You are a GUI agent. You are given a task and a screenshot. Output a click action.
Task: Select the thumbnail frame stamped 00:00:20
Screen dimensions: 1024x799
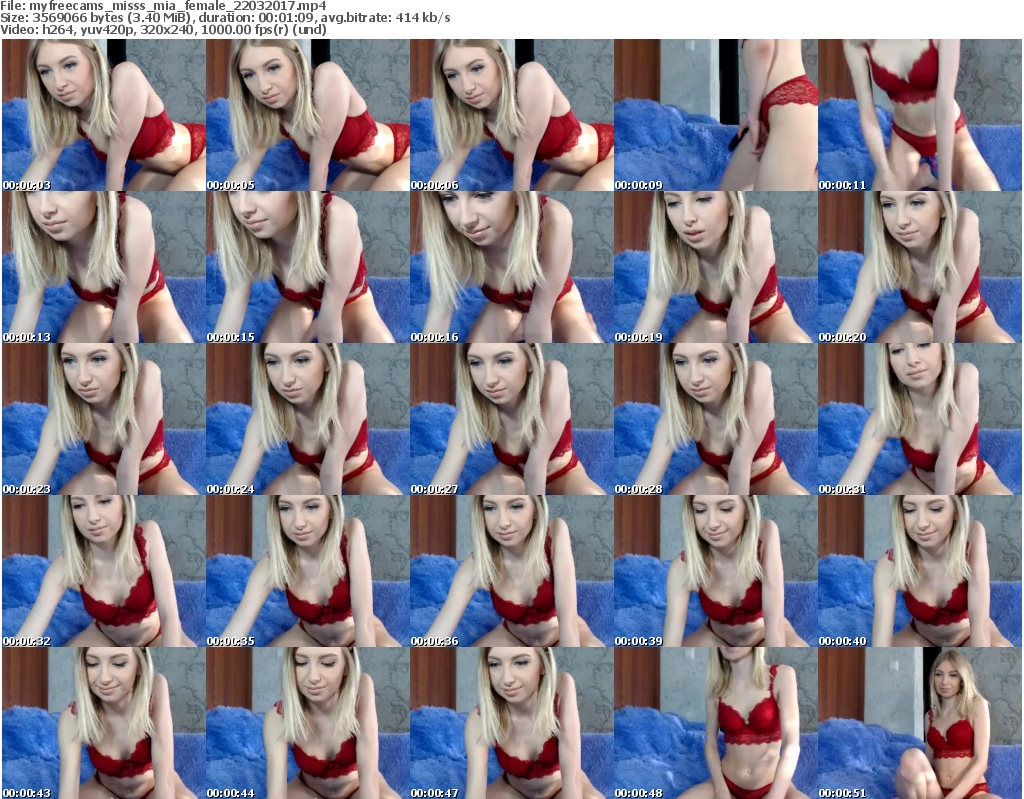point(920,267)
